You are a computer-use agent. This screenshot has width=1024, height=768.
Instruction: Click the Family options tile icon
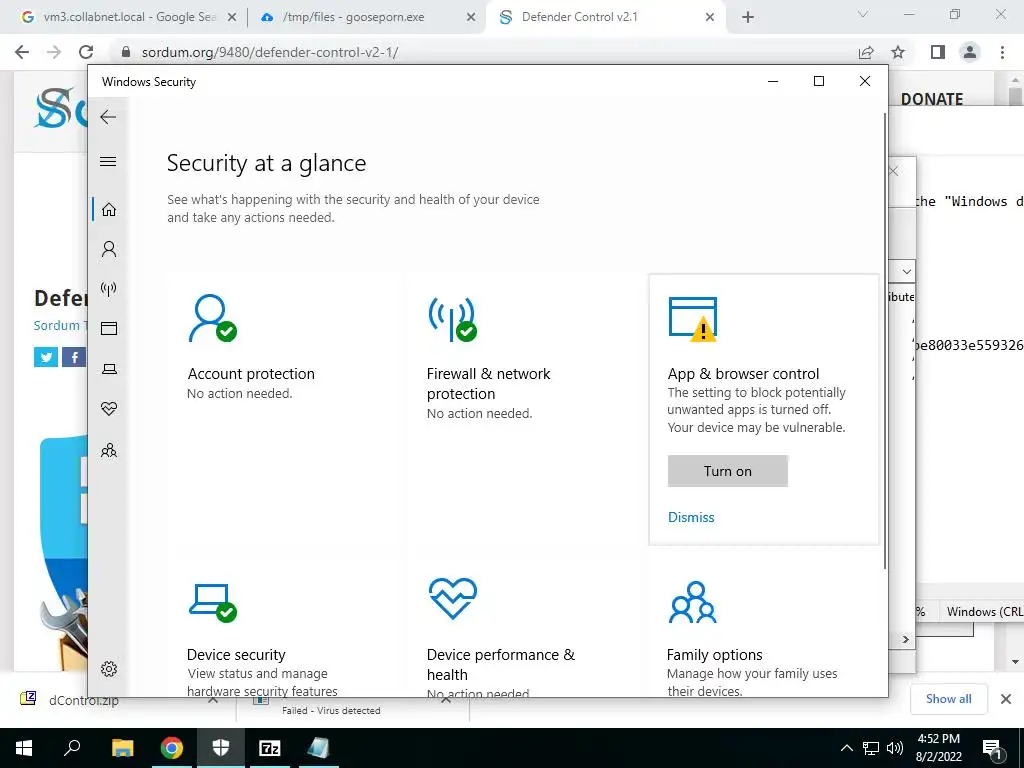[693, 601]
